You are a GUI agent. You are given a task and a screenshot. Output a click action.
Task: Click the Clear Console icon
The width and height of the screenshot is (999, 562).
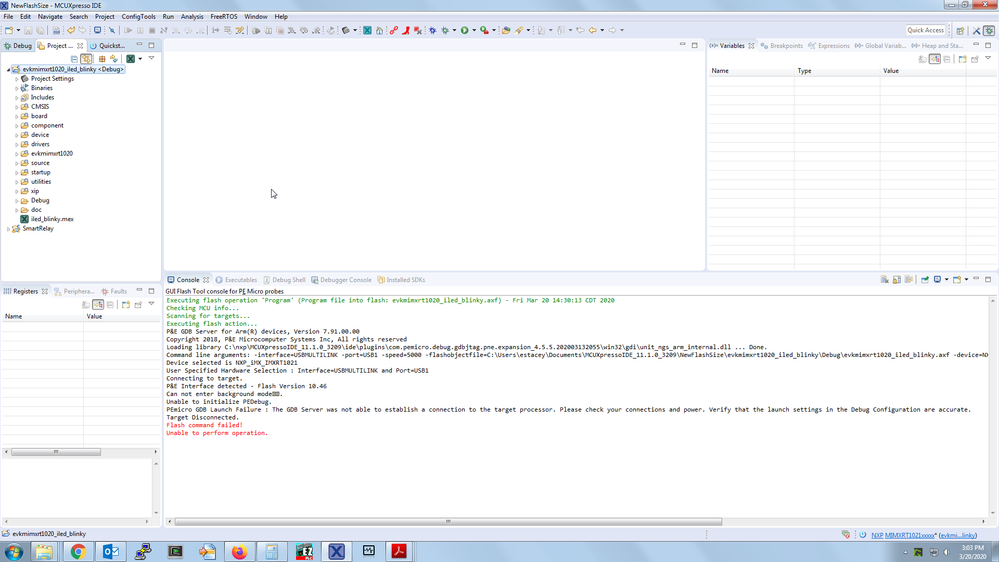coord(884,280)
